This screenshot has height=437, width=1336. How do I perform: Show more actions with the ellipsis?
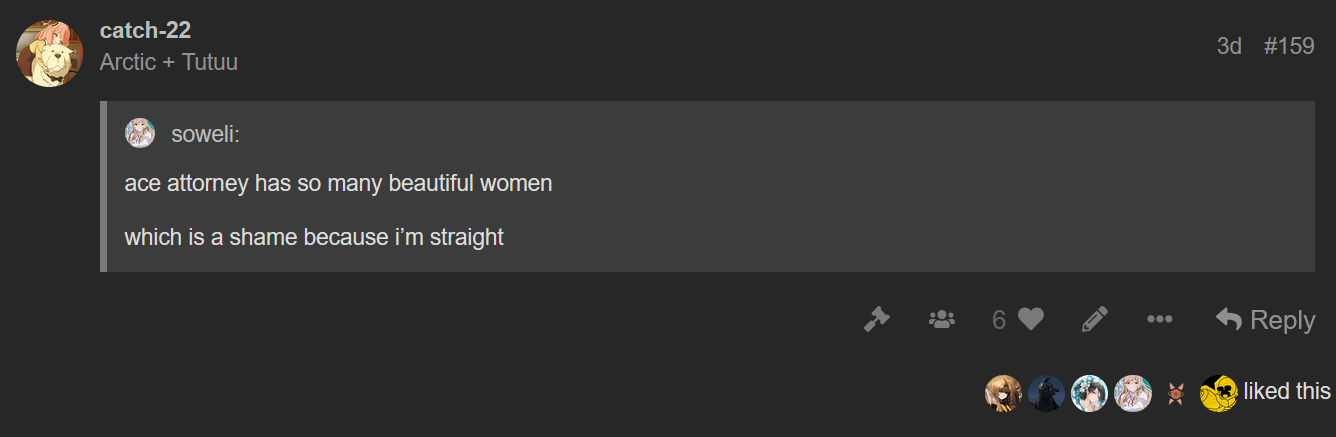tap(1159, 320)
